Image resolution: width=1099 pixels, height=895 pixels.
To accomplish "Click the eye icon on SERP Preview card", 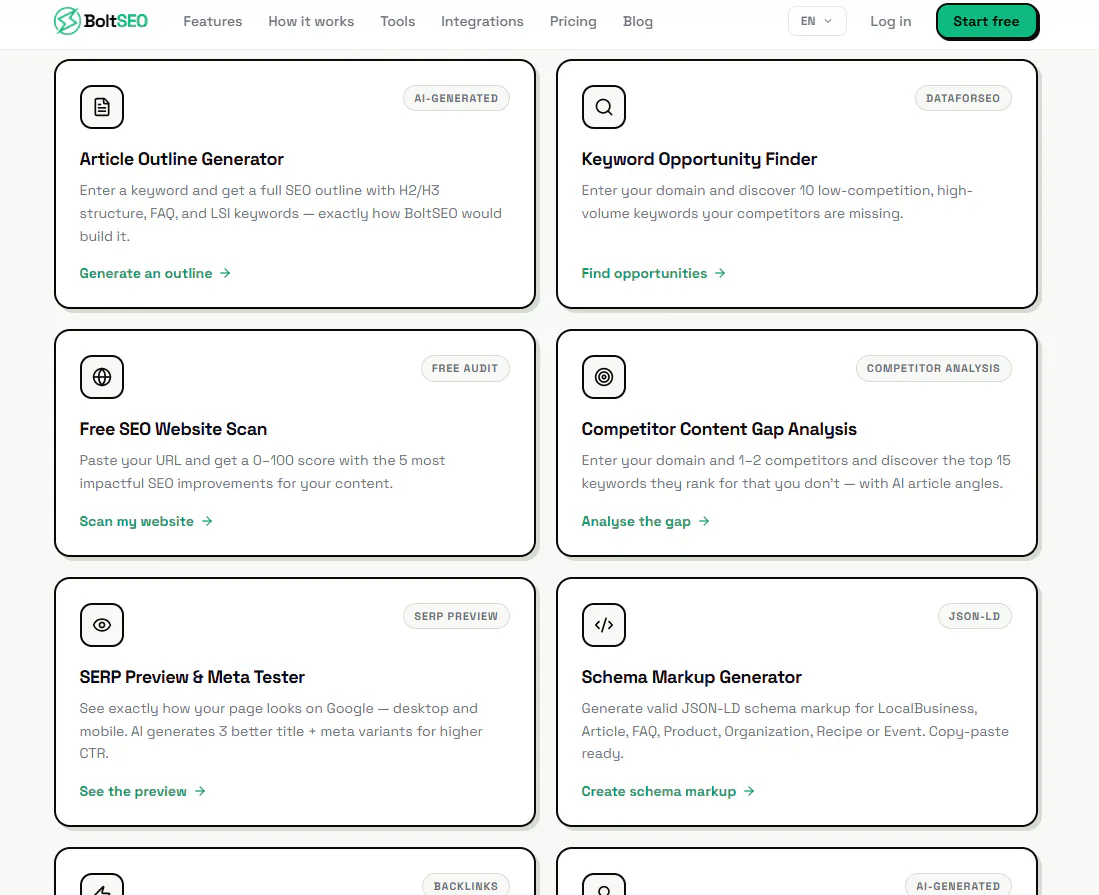I will 102,625.
